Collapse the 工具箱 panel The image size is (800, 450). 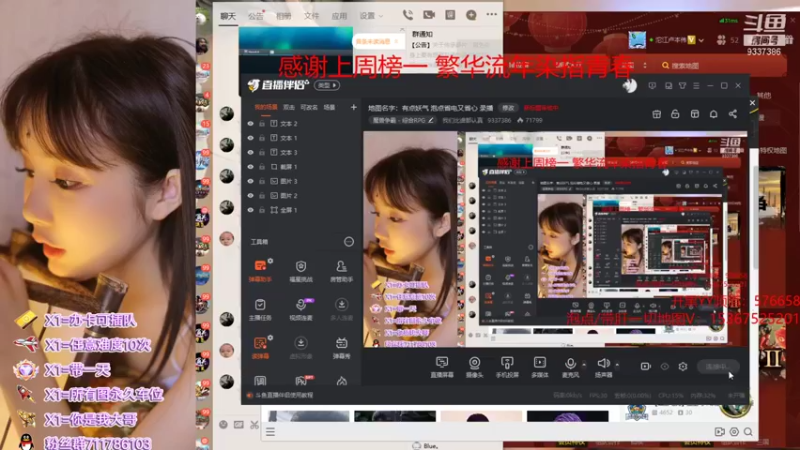point(348,241)
